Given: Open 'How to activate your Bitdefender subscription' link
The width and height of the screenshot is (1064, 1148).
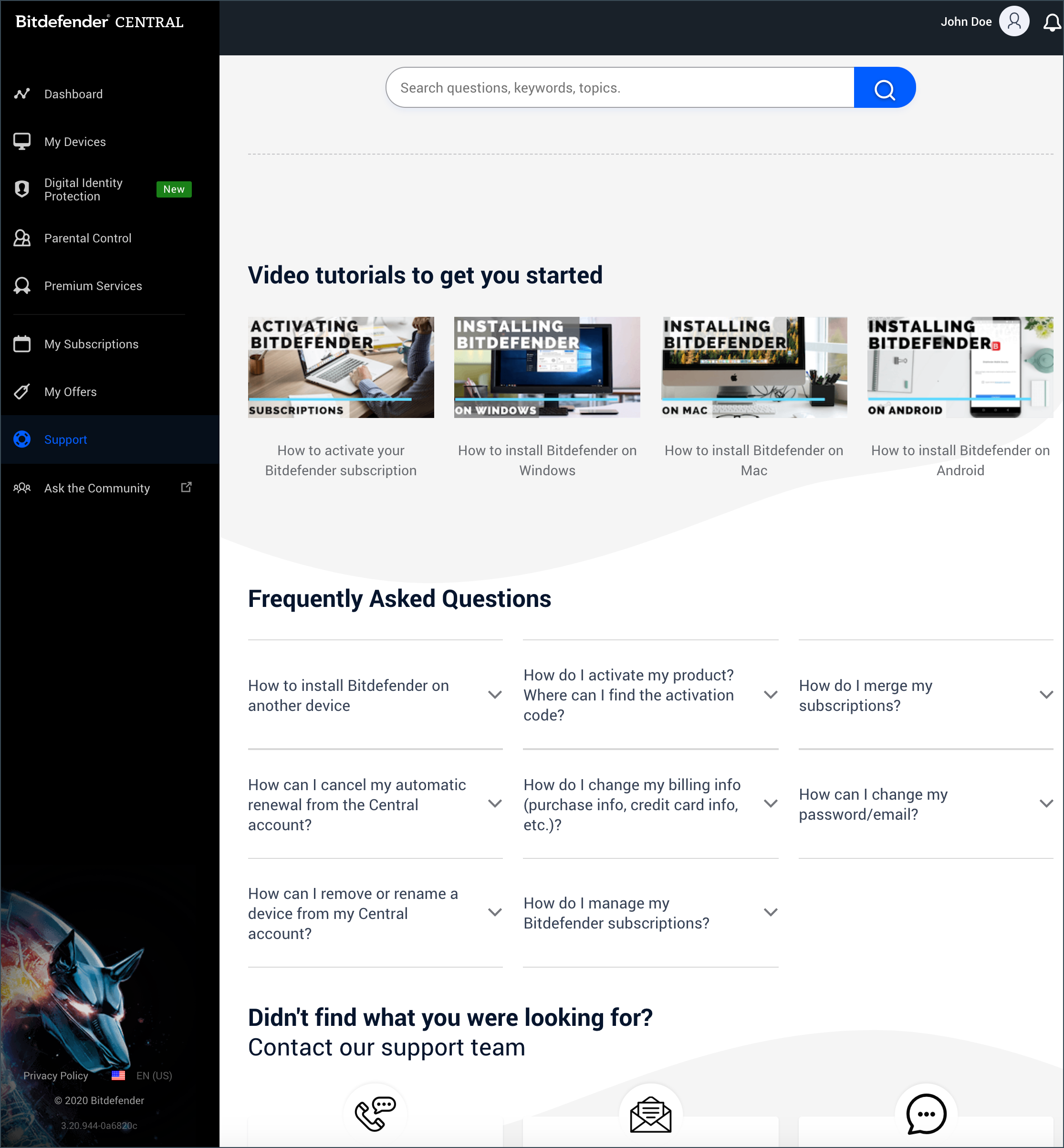Looking at the screenshot, I should [341, 460].
